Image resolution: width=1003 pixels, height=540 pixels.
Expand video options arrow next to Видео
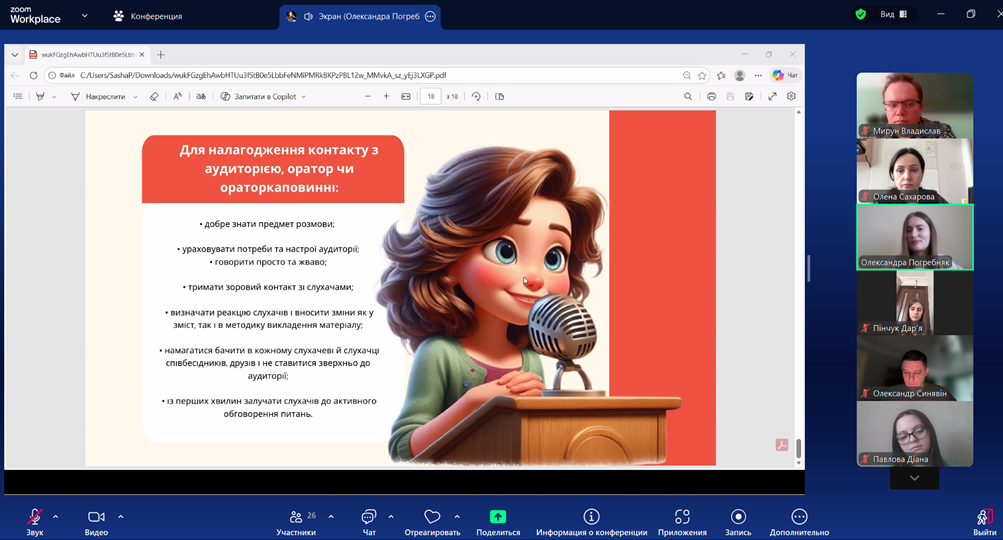pyautogui.click(x=121, y=517)
